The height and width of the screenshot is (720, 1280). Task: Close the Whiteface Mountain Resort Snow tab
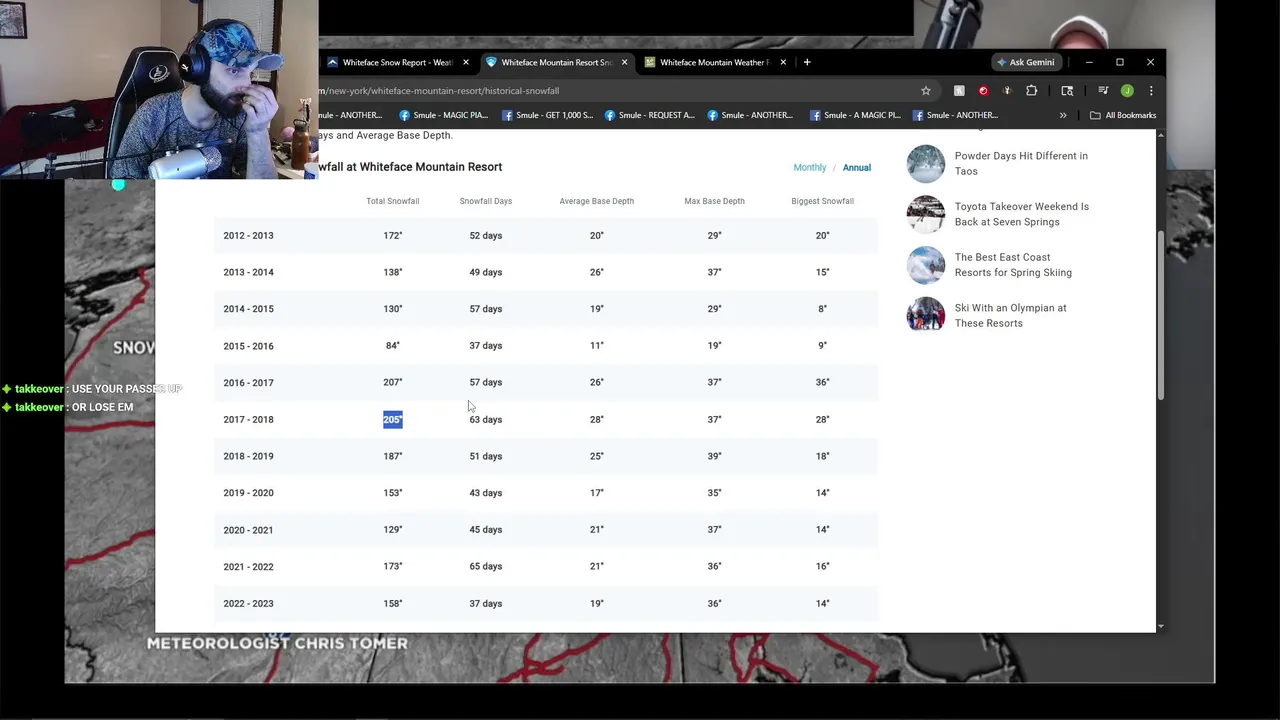[x=625, y=62]
